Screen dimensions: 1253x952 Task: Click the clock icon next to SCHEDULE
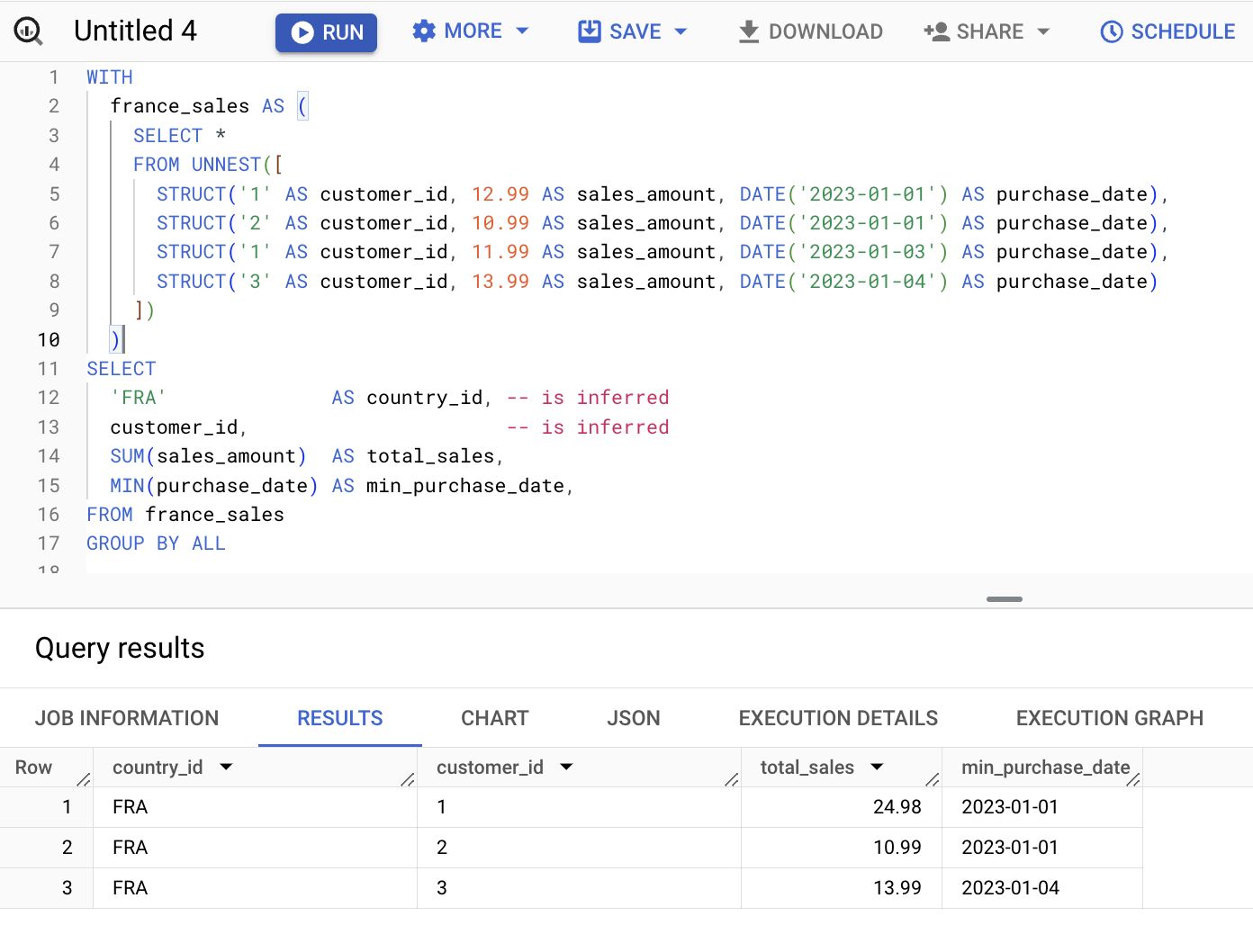(1109, 31)
